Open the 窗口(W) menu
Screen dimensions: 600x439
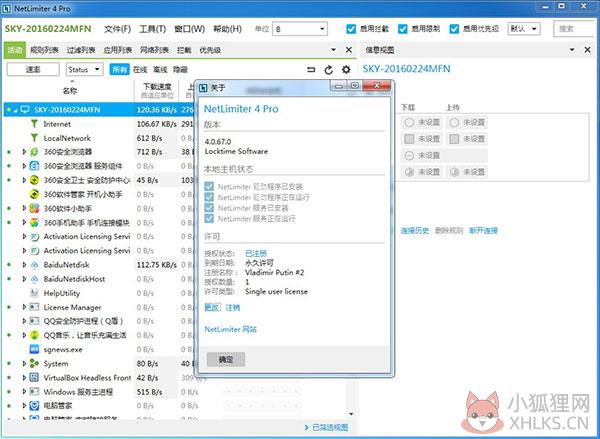tap(189, 29)
